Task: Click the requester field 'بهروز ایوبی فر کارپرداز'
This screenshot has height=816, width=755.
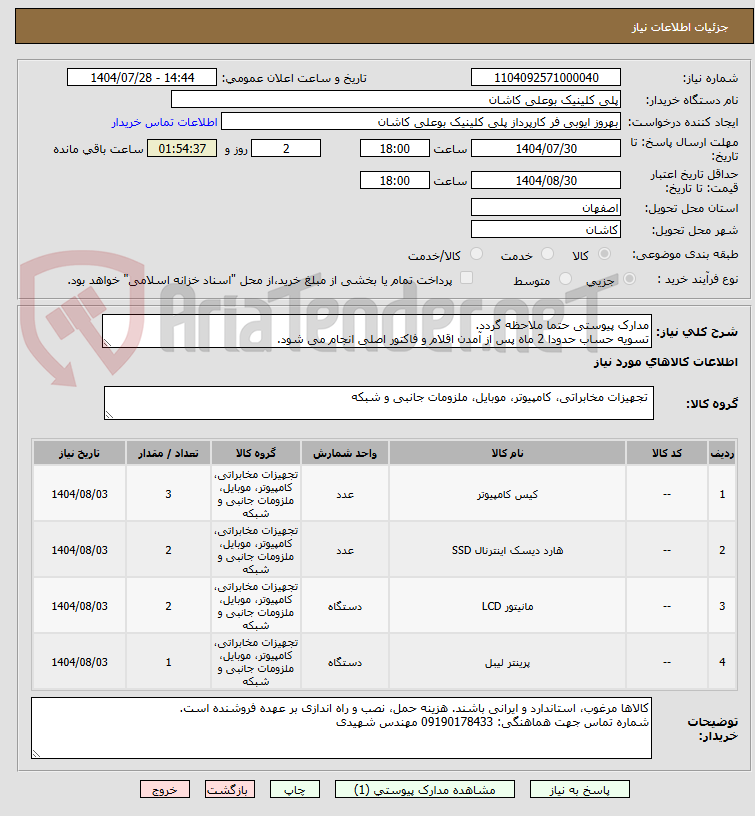Action: pyautogui.click(x=421, y=122)
